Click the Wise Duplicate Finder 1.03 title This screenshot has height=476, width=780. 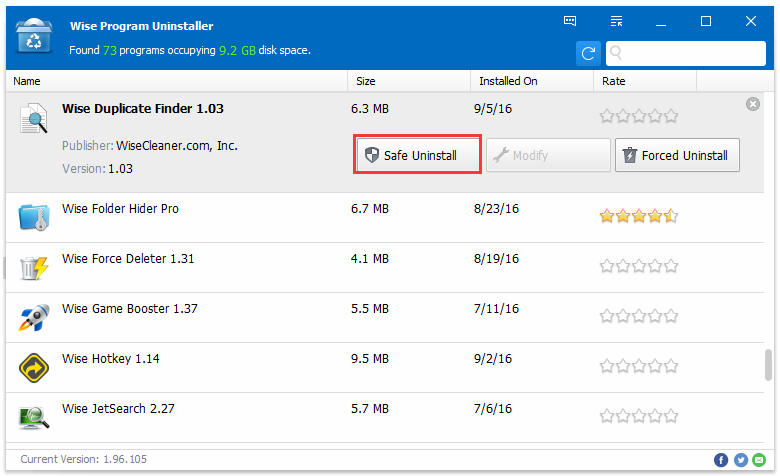tap(143, 109)
